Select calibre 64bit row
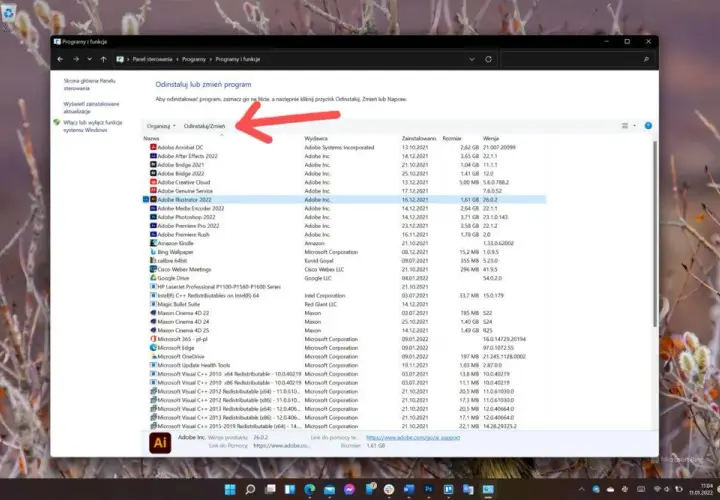Screen dimensions: 720x500 click(x=344, y=261)
